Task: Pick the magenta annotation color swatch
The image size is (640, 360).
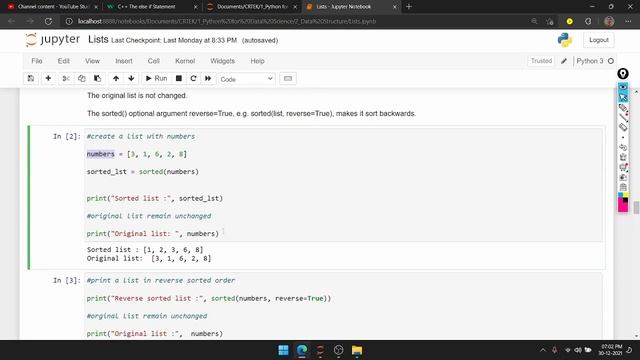Action: pyautogui.click(x=623, y=205)
